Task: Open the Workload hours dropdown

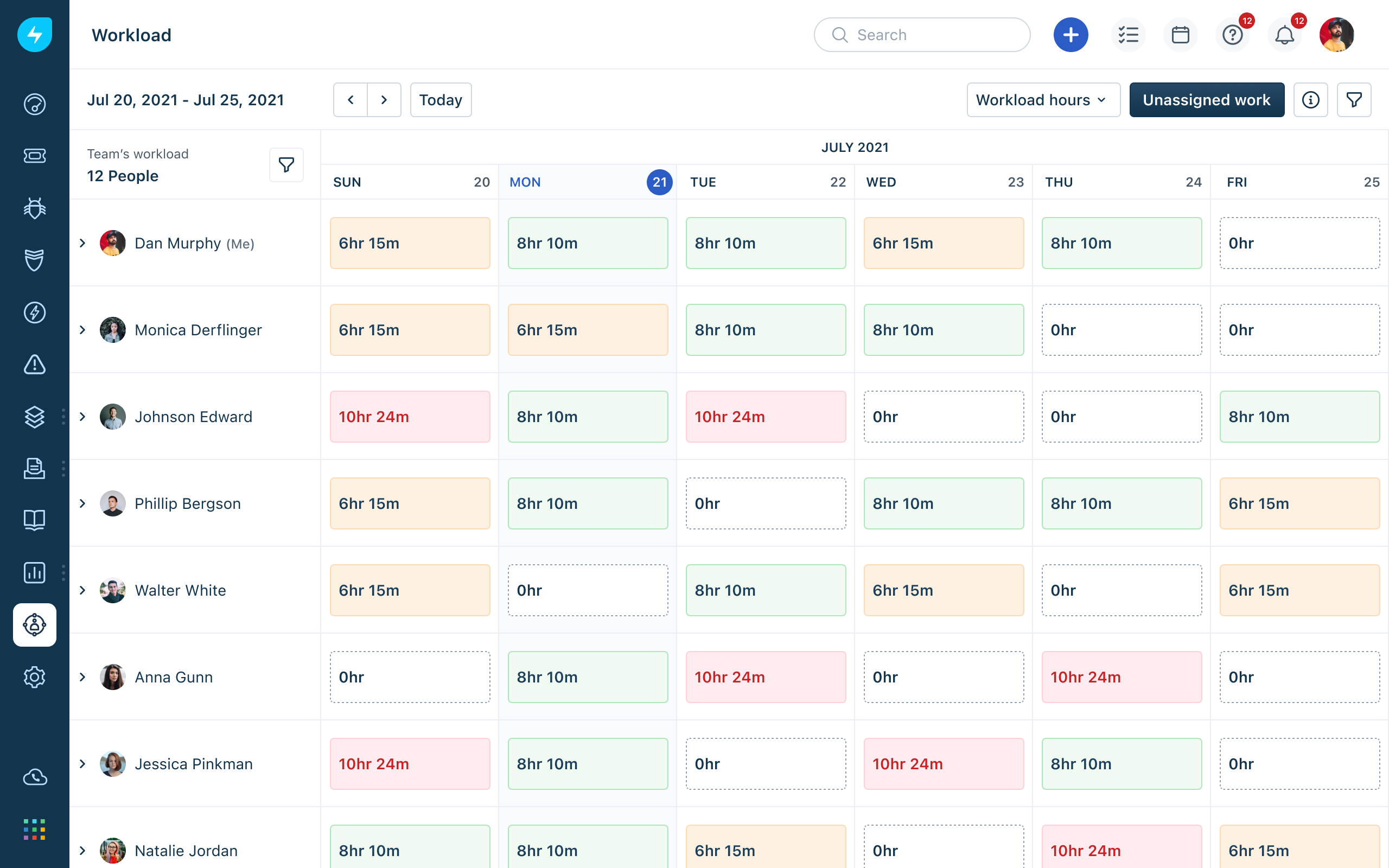Action: 1043,100
